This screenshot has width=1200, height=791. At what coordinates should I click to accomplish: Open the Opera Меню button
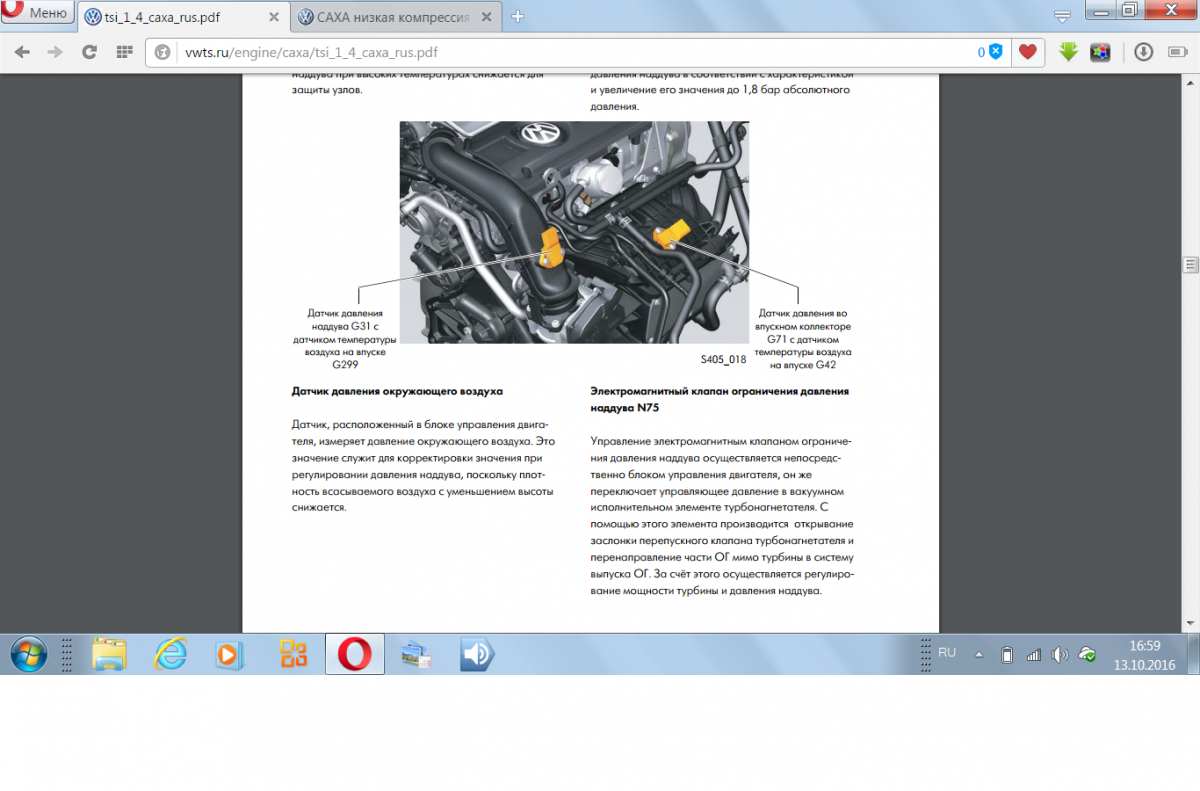tap(38, 13)
